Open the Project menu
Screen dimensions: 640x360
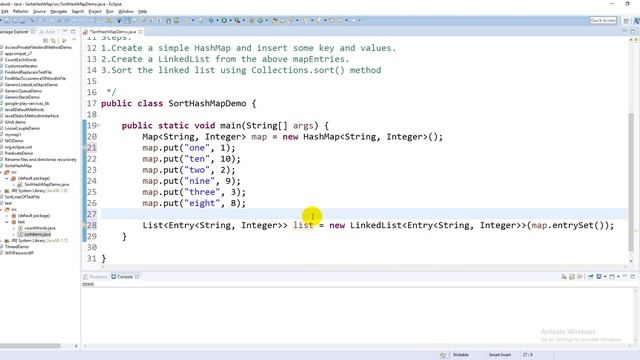click(95, 11)
